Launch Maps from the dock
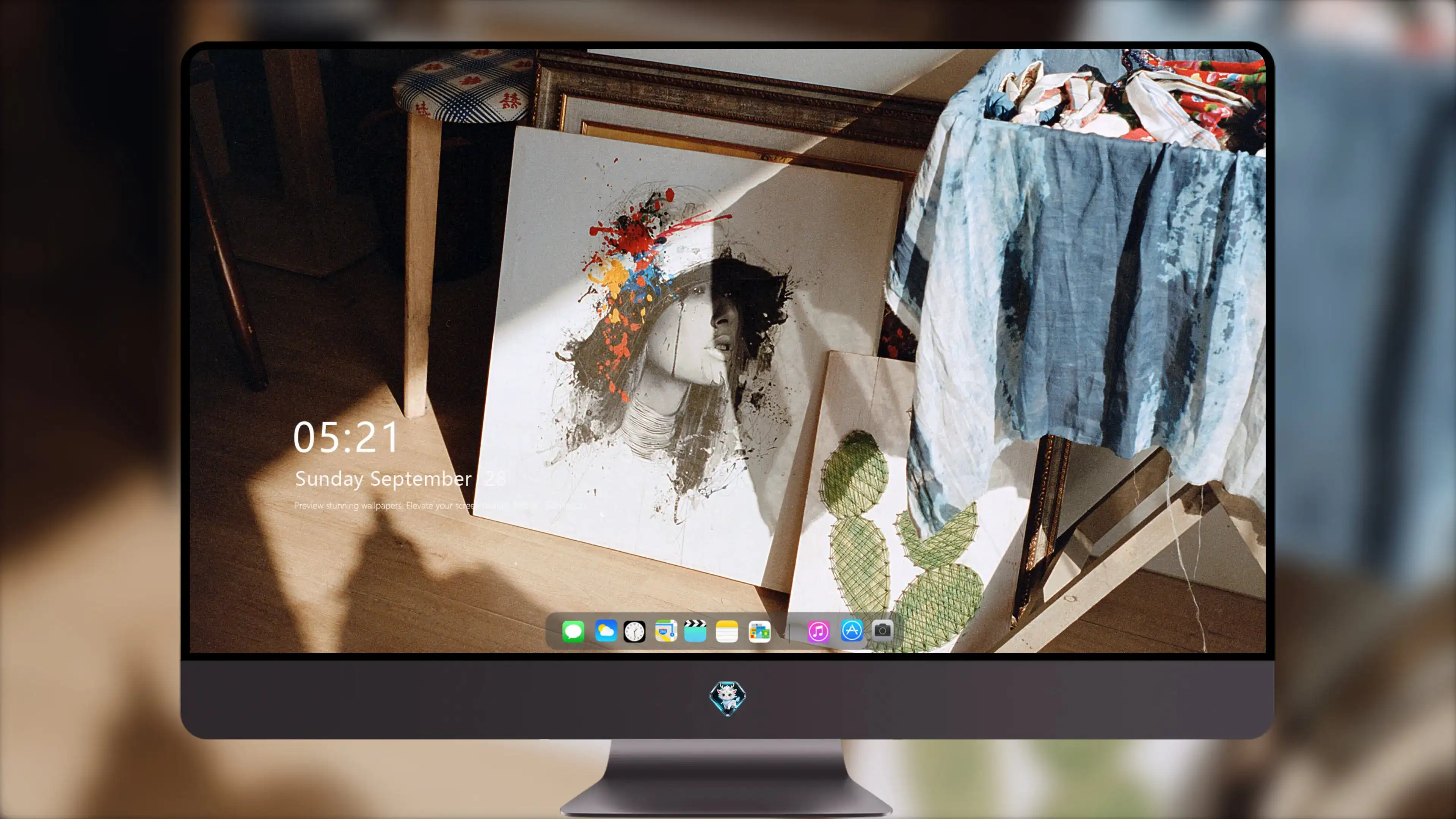 pyautogui.click(x=666, y=631)
